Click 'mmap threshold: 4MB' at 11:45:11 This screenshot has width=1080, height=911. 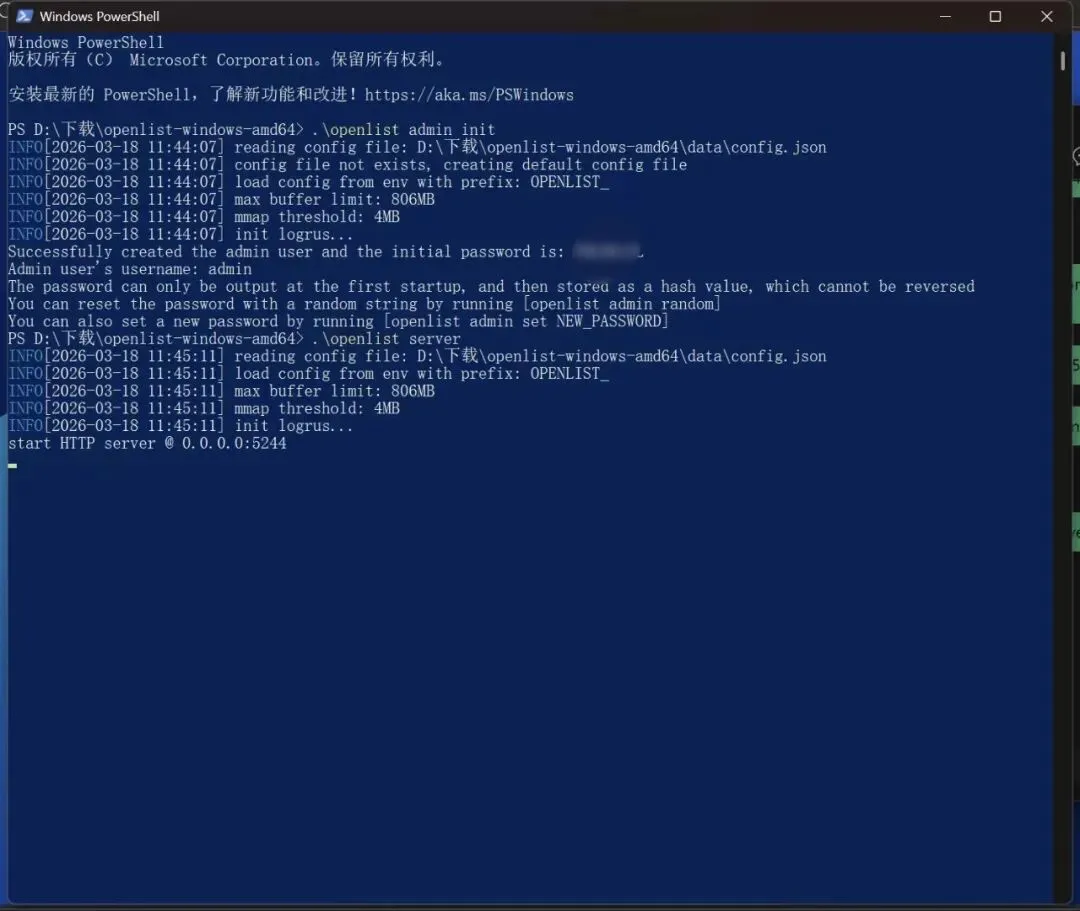click(317, 408)
